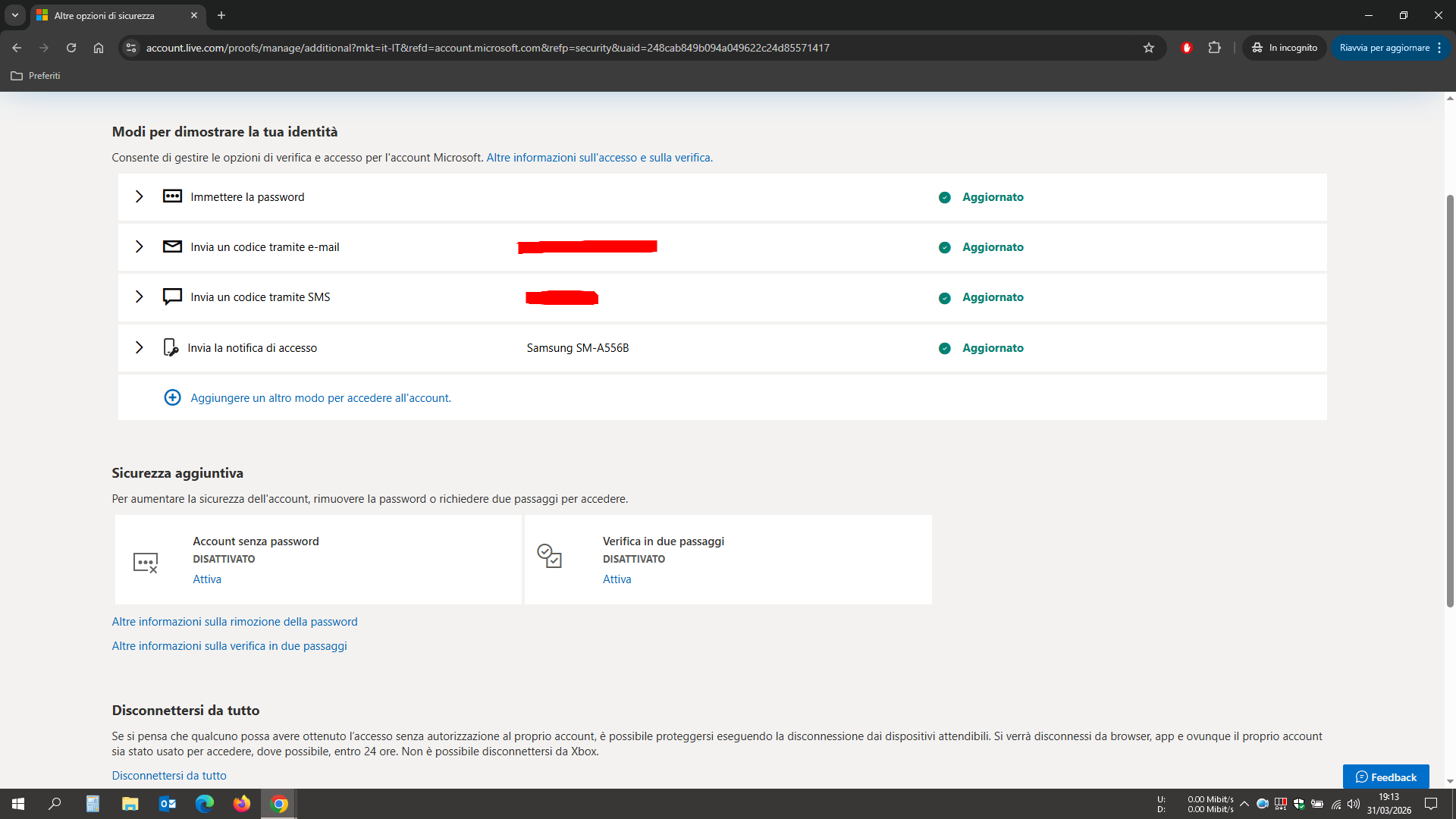Click the phone key icon for access notification
The width and height of the screenshot is (1456, 819).
coord(171,347)
